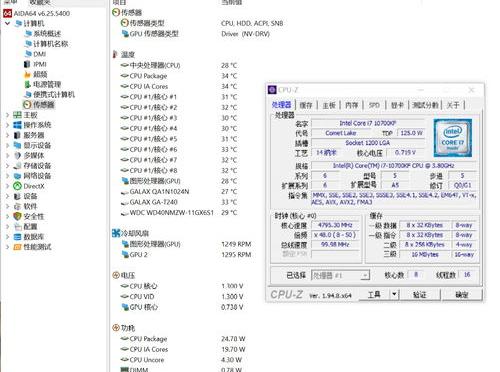Click the 软件 icon in the tree

[17, 206]
